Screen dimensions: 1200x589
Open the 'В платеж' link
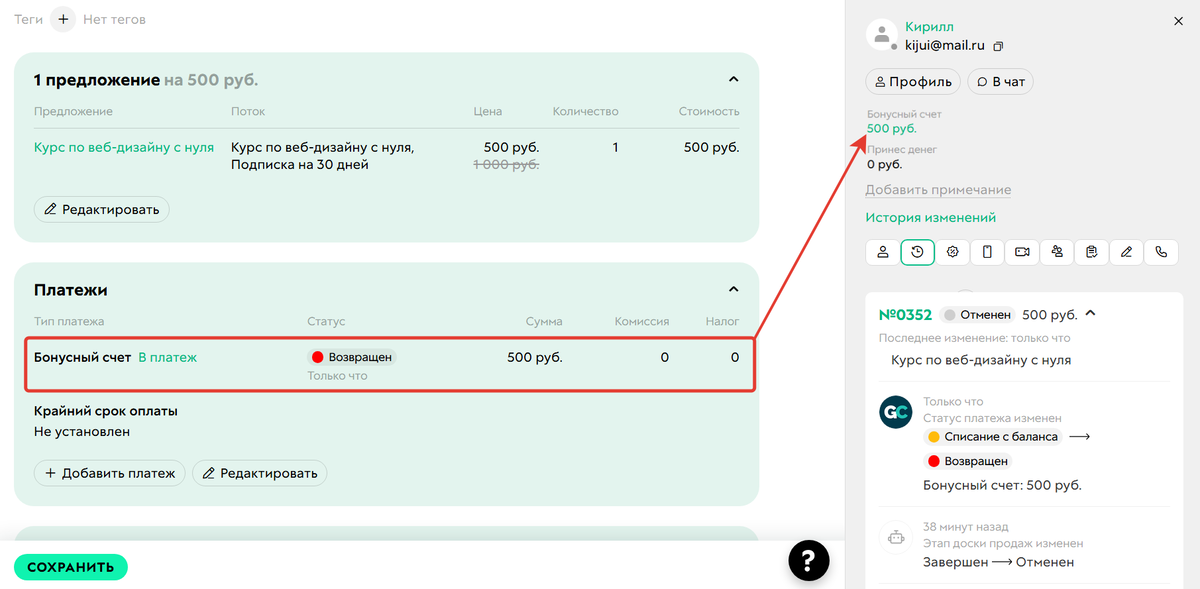(x=168, y=357)
